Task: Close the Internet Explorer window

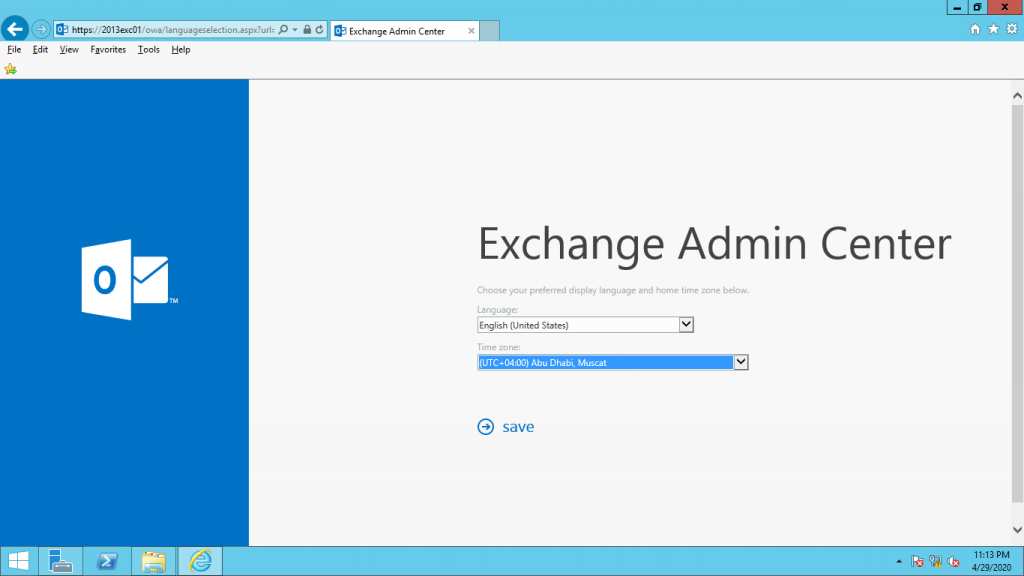Action: pos(1004,7)
